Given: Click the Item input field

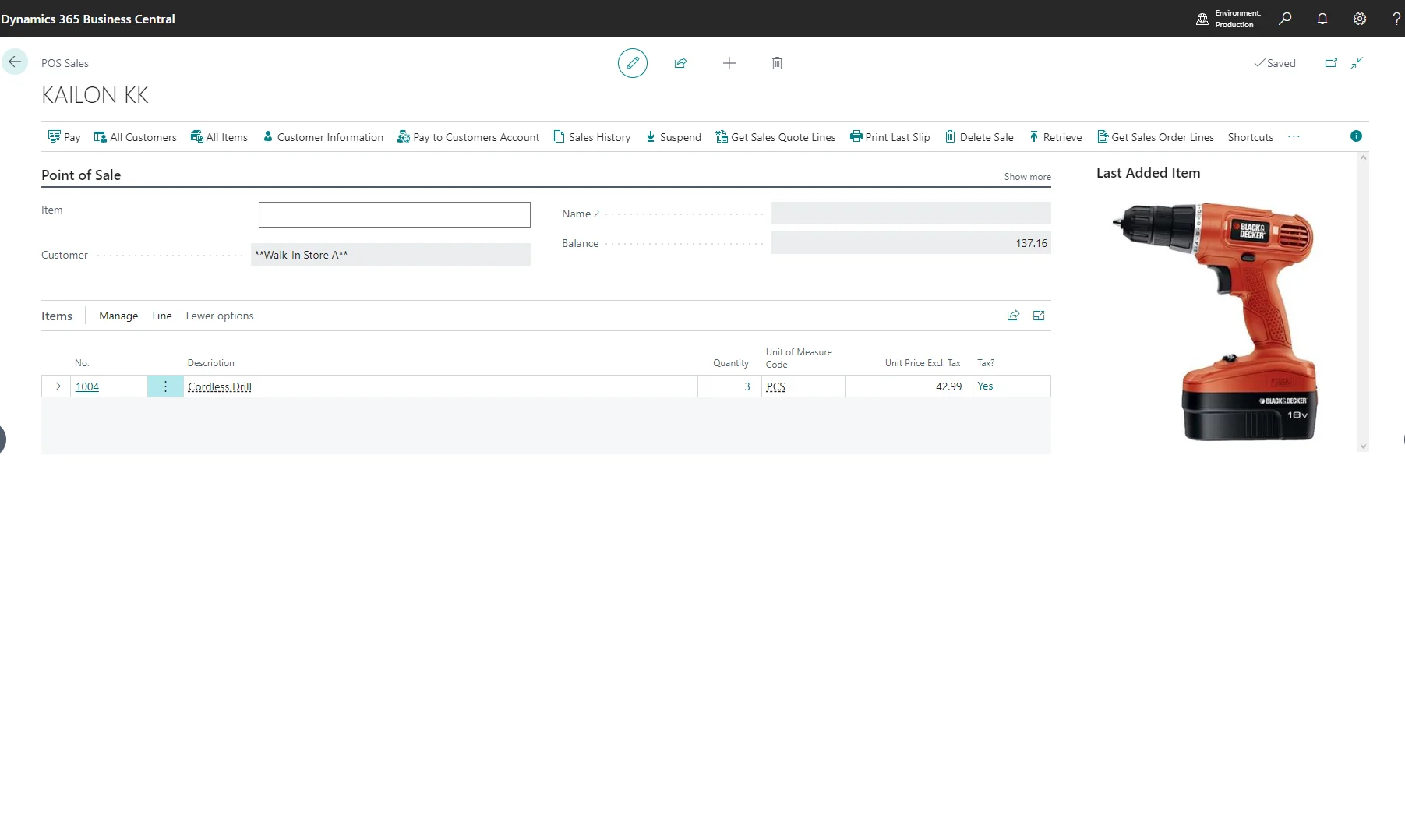Looking at the screenshot, I should click(394, 214).
